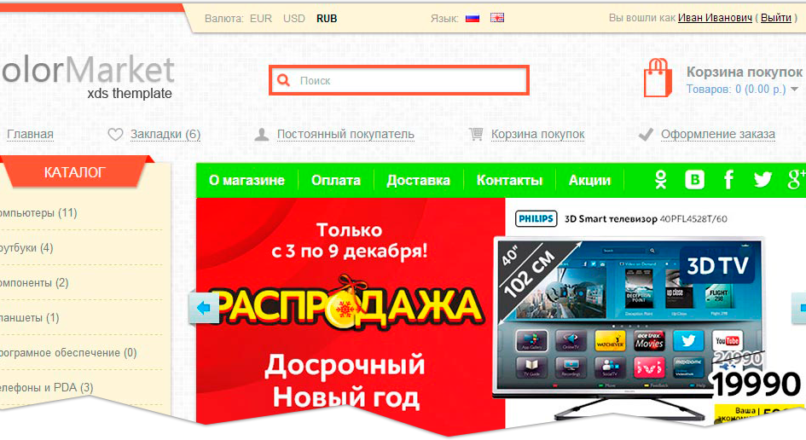Click the checkmark icon for Оформление заказа
This screenshot has height=440, width=806.
point(646,134)
